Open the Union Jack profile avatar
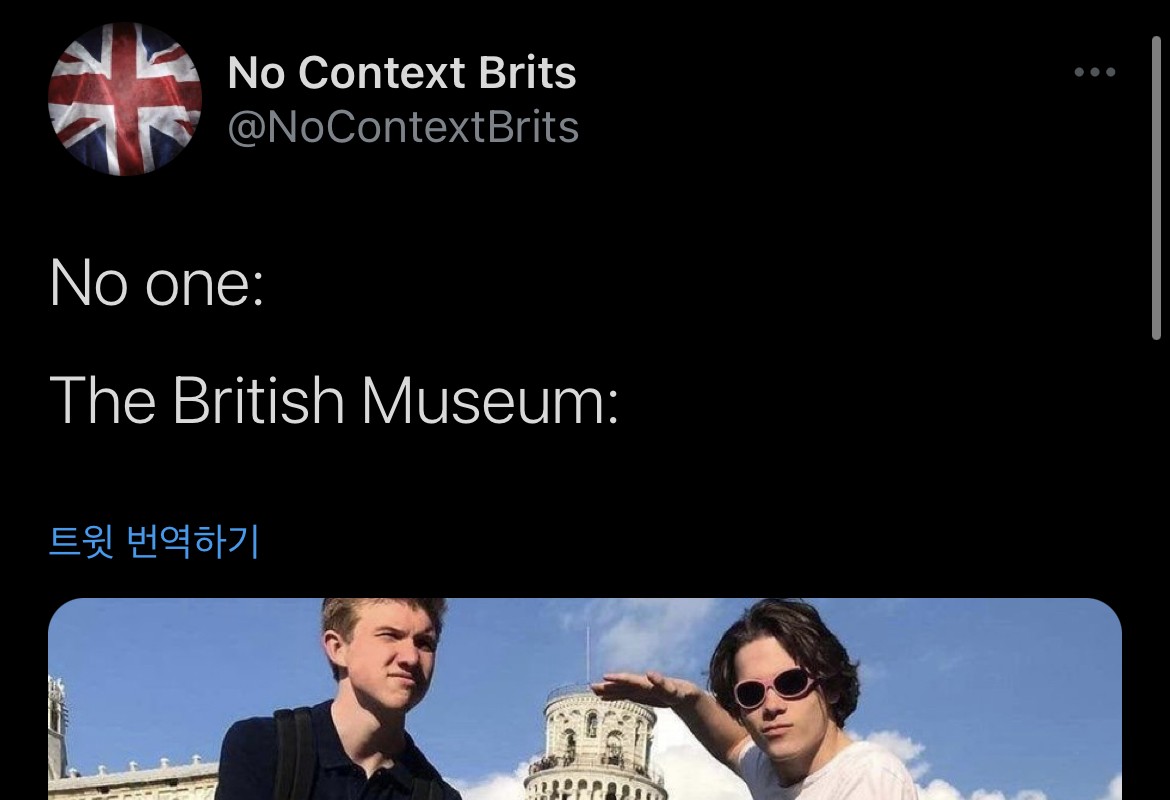 point(125,99)
